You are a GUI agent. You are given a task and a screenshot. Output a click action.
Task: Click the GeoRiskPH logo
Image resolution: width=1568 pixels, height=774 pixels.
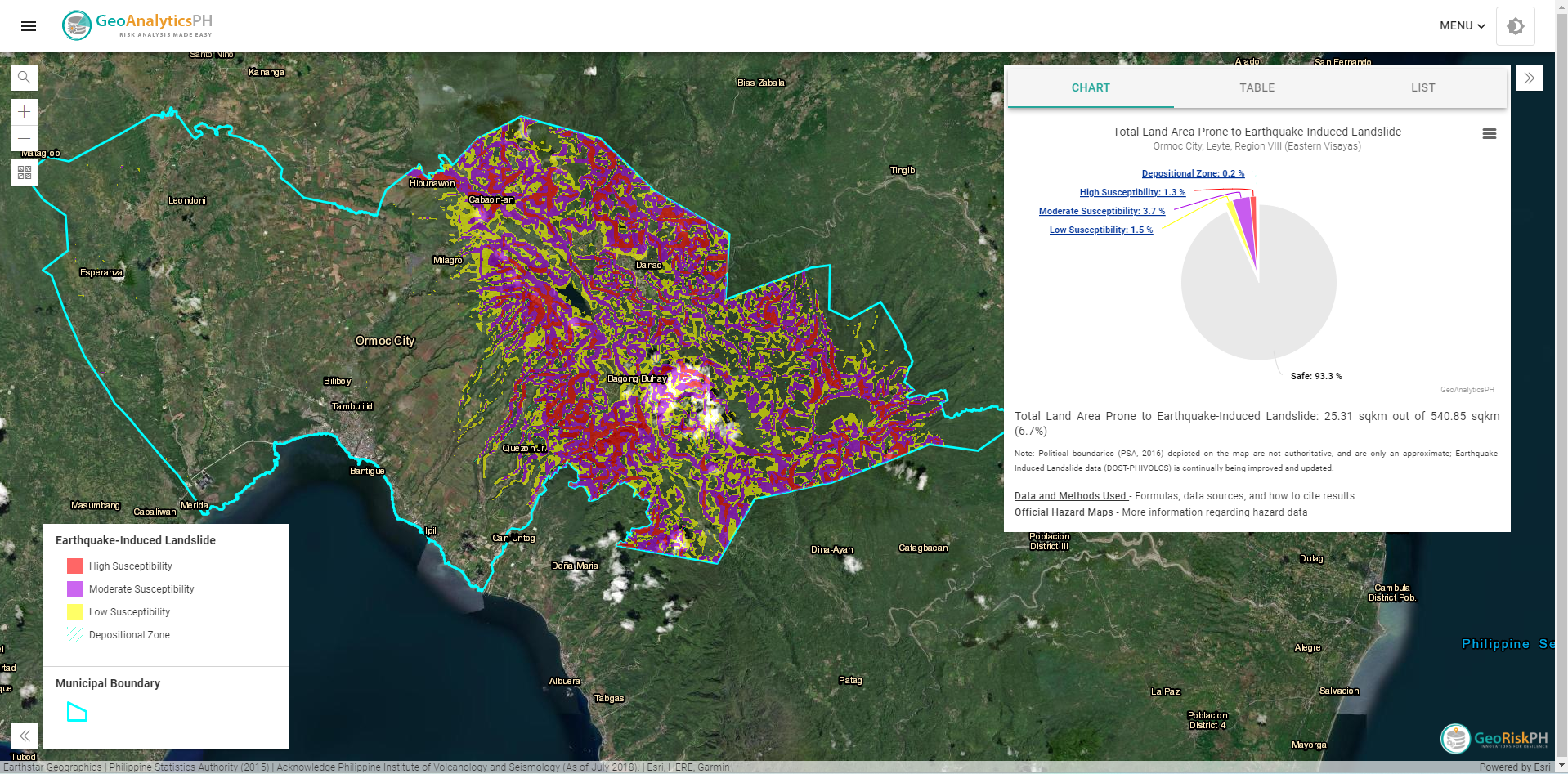(1494, 738)
